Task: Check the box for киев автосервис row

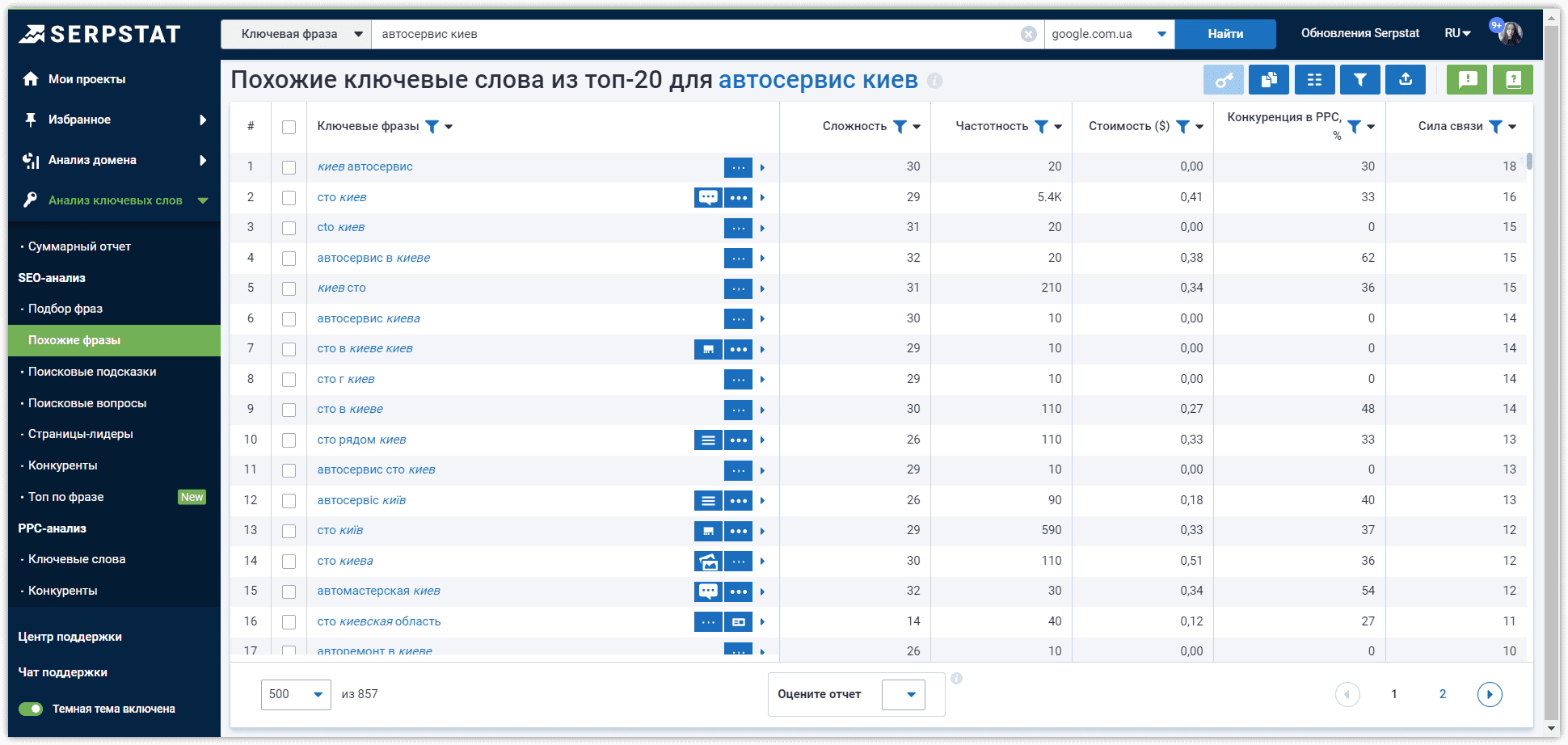Action: point(289,167)
